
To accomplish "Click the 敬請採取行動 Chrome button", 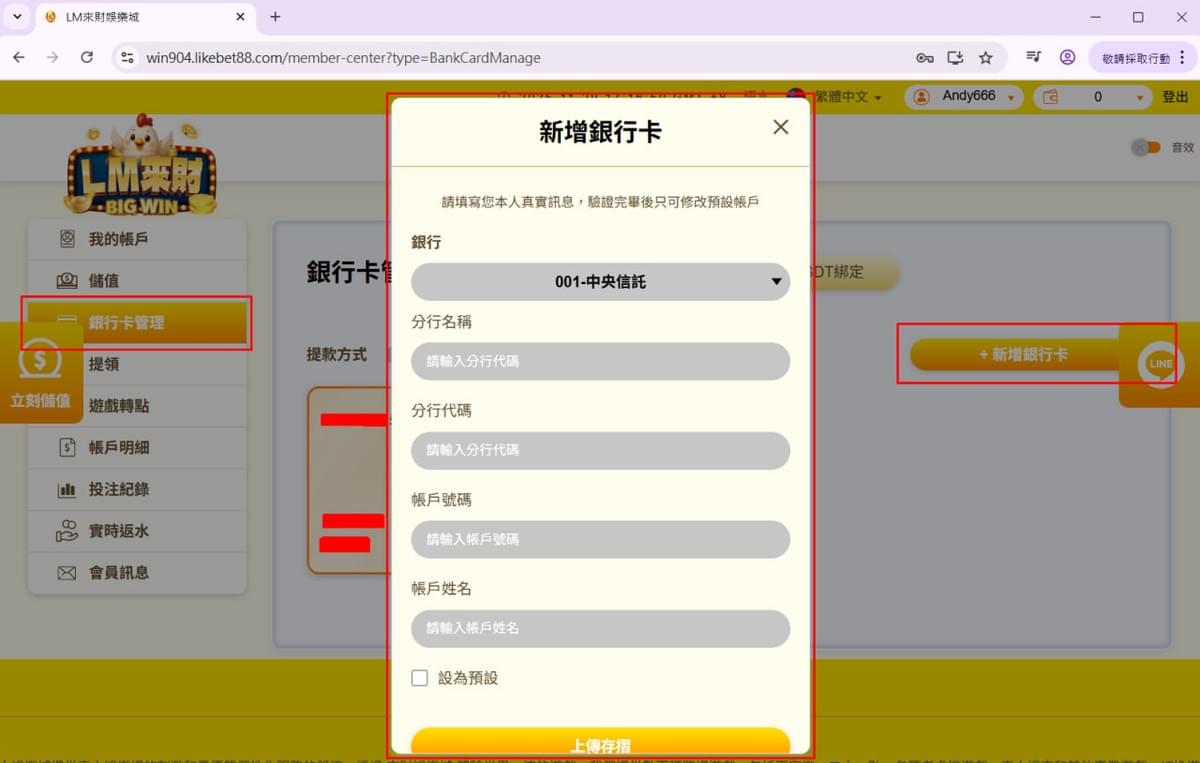I will pyautogui.click(x=1141, y=58).
